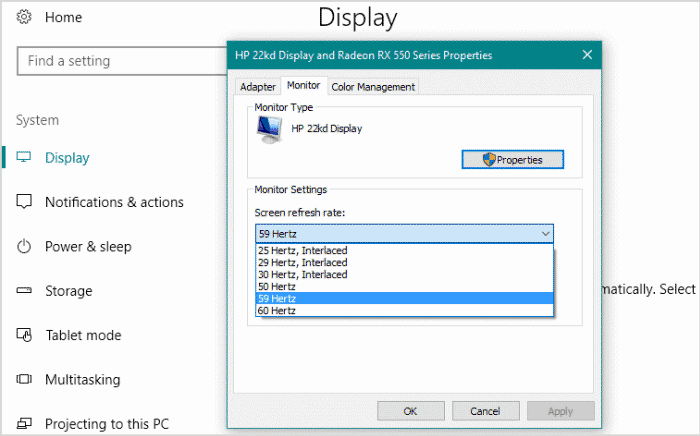
Task: Click the Home gear icon
Action: tap(24, 17)
